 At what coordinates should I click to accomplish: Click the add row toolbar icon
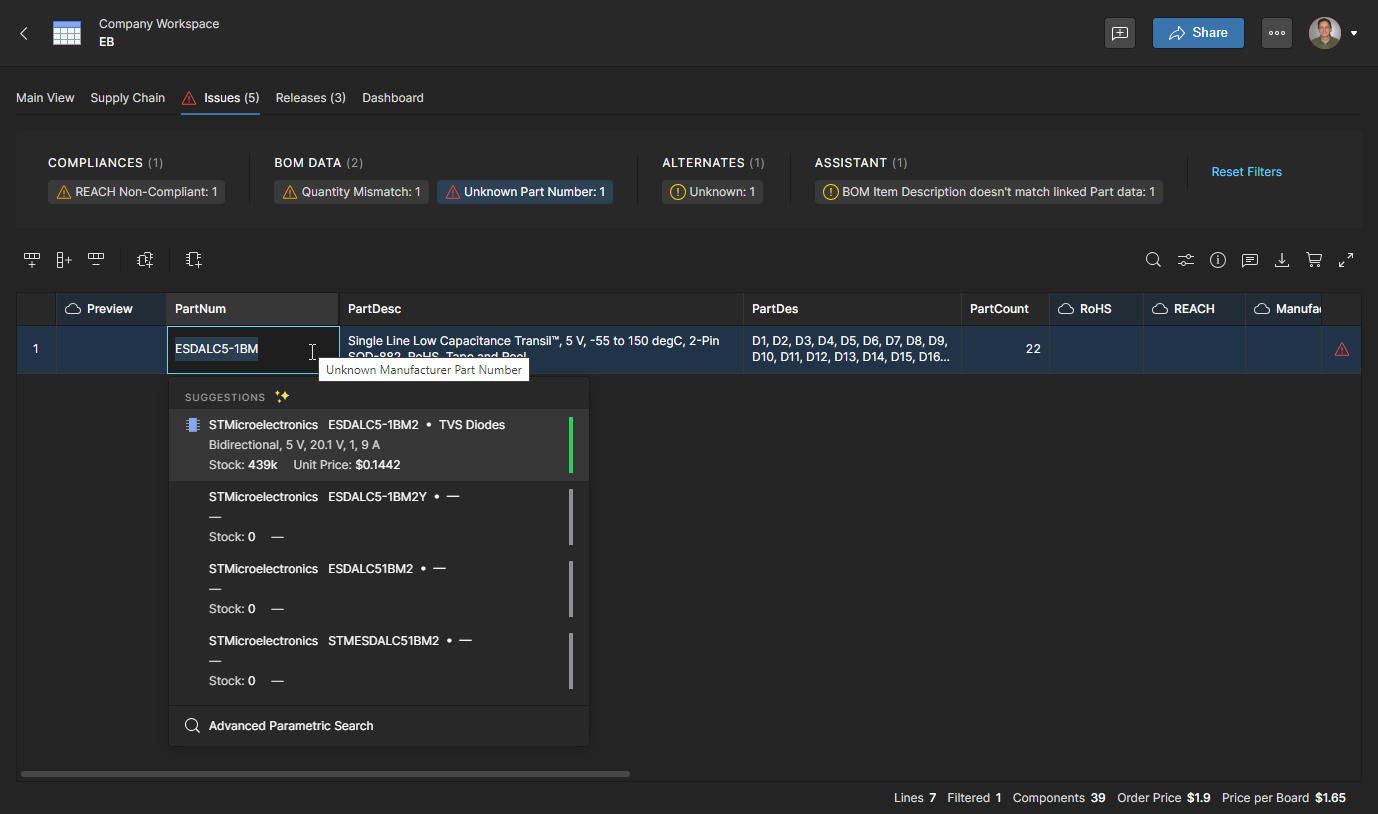point(32,260)
